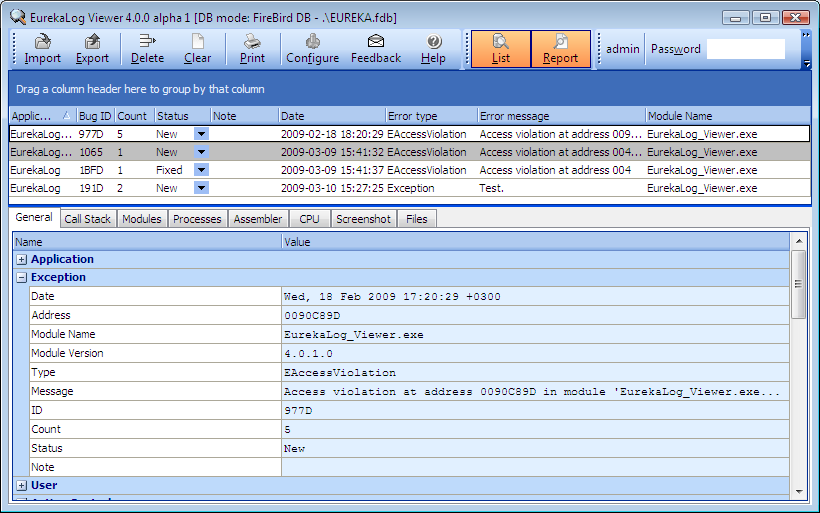Click the Type value EAccessViolation in details
The width and height of the screenshot is (820, 513).
(x=340, y=373)
